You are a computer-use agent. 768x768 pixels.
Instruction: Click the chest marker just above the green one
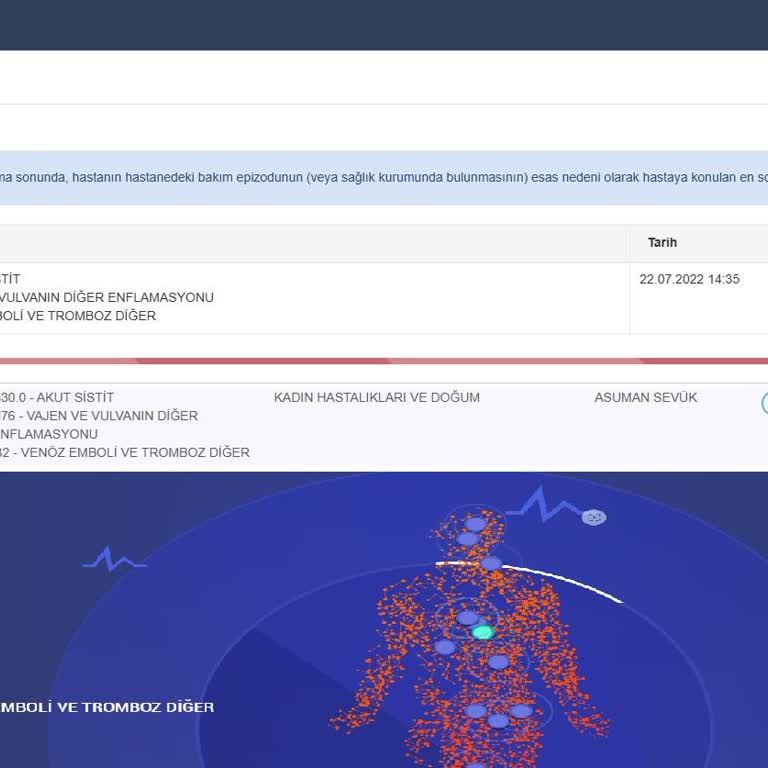click(468, 618)
